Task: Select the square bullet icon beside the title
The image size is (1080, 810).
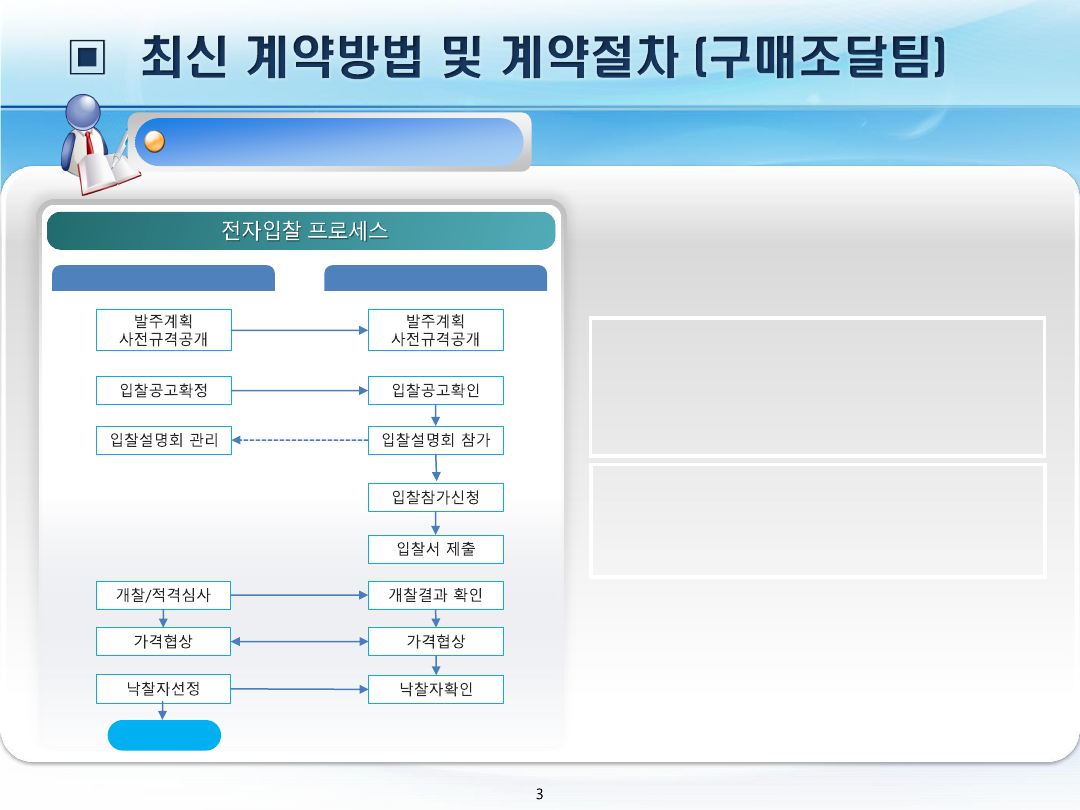Action: [x=89, y=59]
